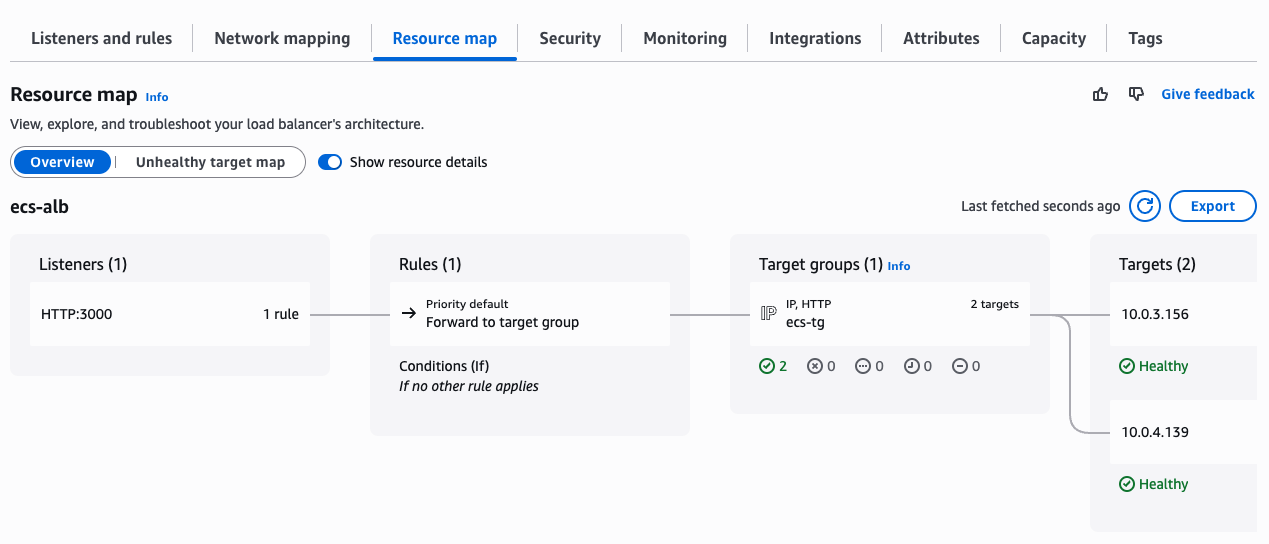Switch to the Monitoring tab

pyautogui.click(x=685, y=38)
